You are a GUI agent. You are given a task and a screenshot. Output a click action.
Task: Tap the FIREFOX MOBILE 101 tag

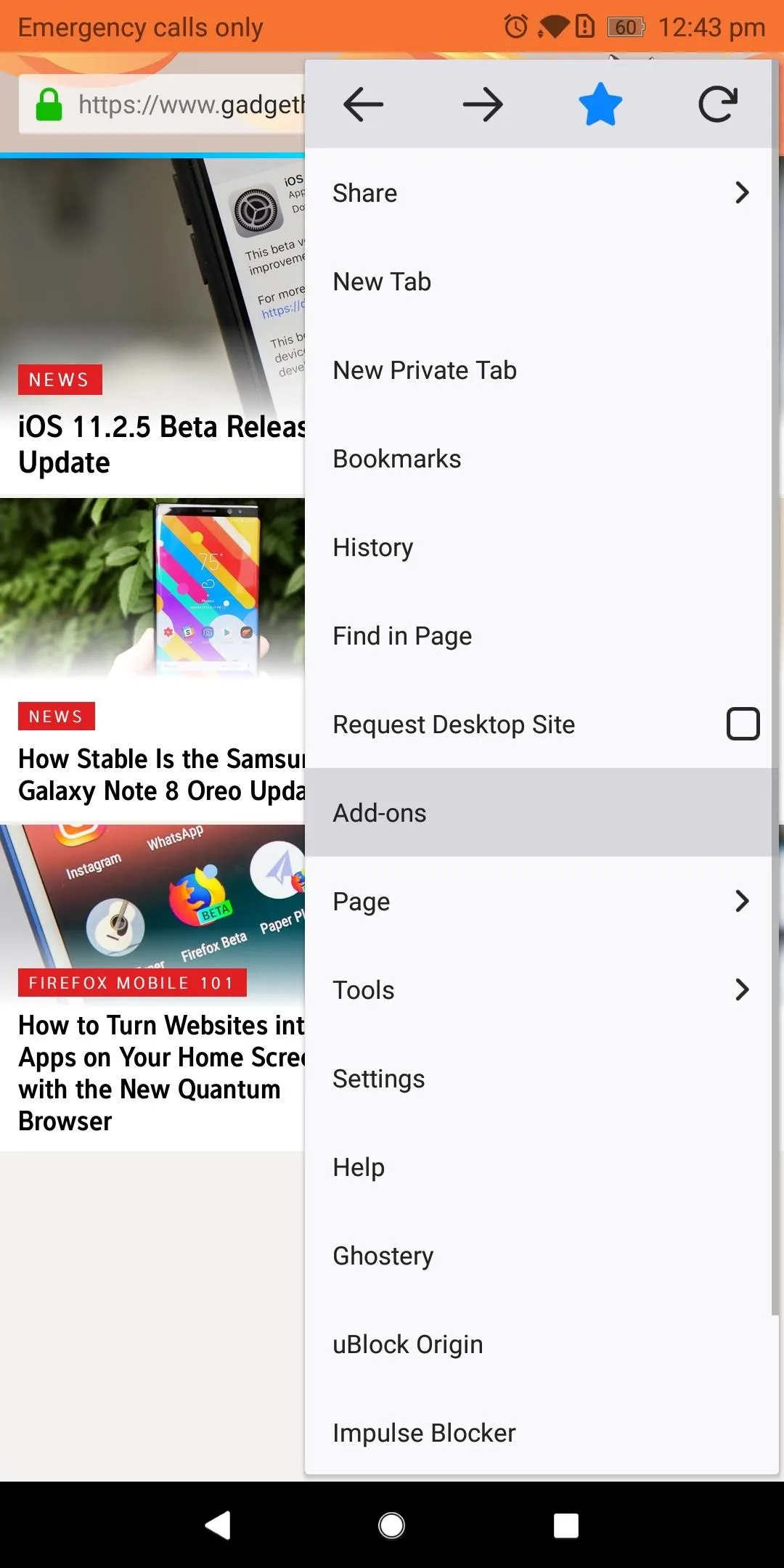[132, 983]
